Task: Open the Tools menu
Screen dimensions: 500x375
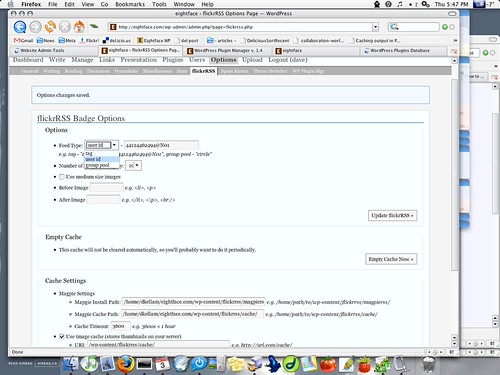Action: coord(159,4)
